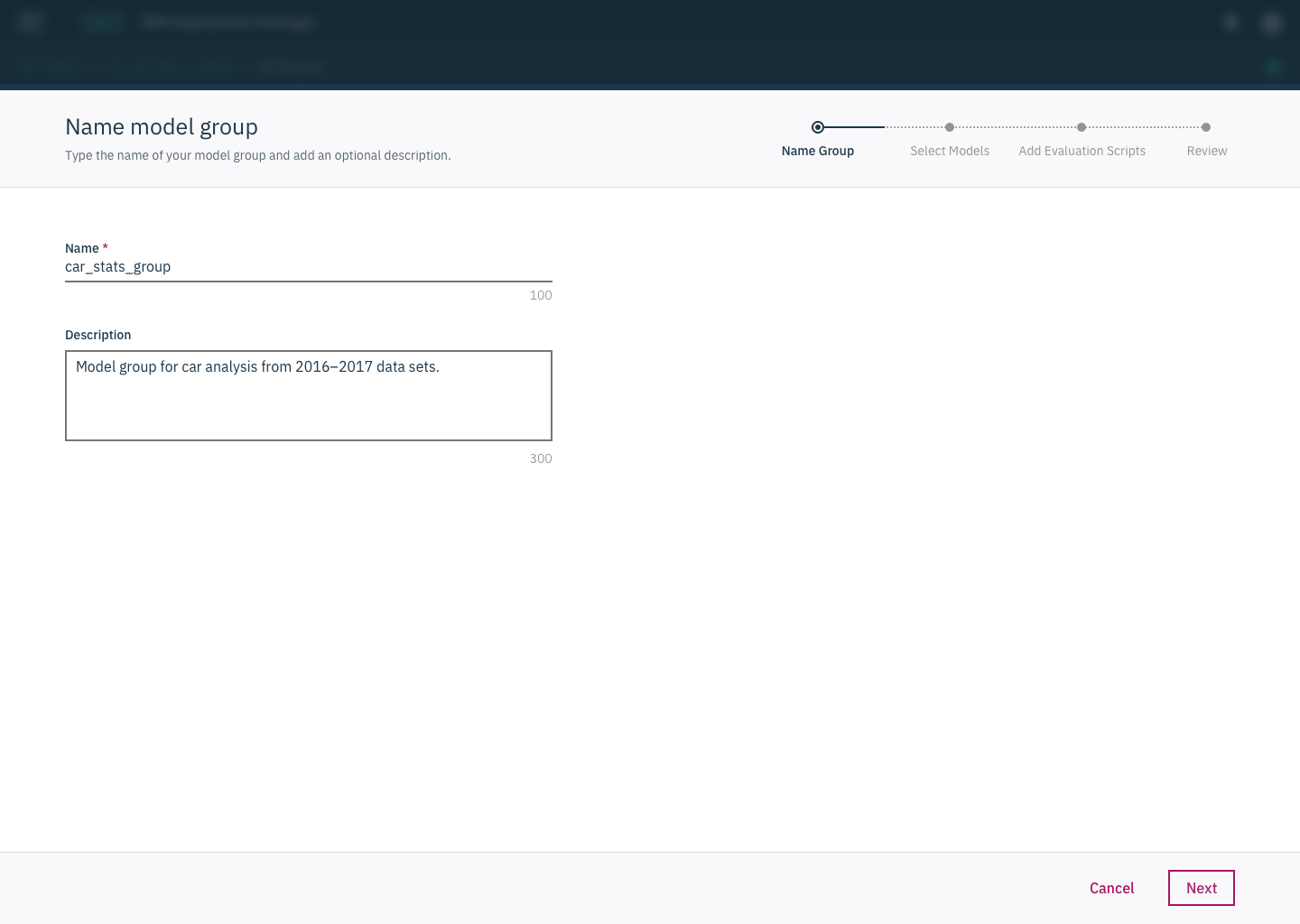The width and height of the screenshot is (1300, 924).
Task: Click the "Name" field label
Action: (x=82, y=248)
